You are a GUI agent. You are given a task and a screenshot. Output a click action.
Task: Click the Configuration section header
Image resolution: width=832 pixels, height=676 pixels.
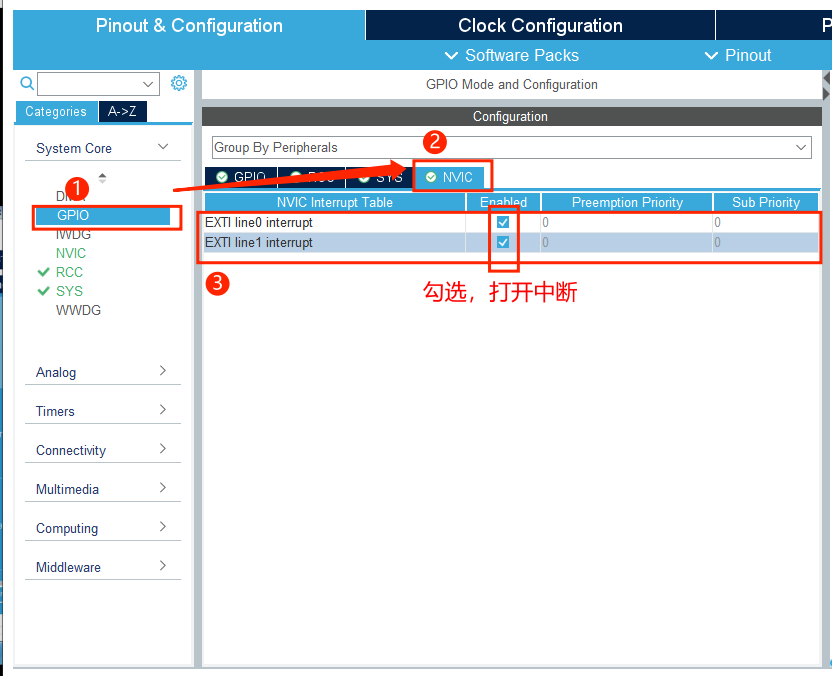(510, 117)
